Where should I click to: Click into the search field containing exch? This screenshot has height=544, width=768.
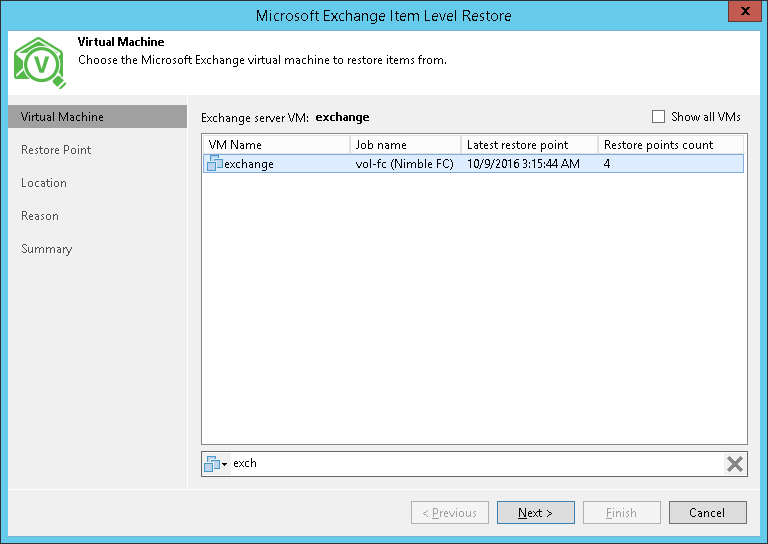[475, 464]
